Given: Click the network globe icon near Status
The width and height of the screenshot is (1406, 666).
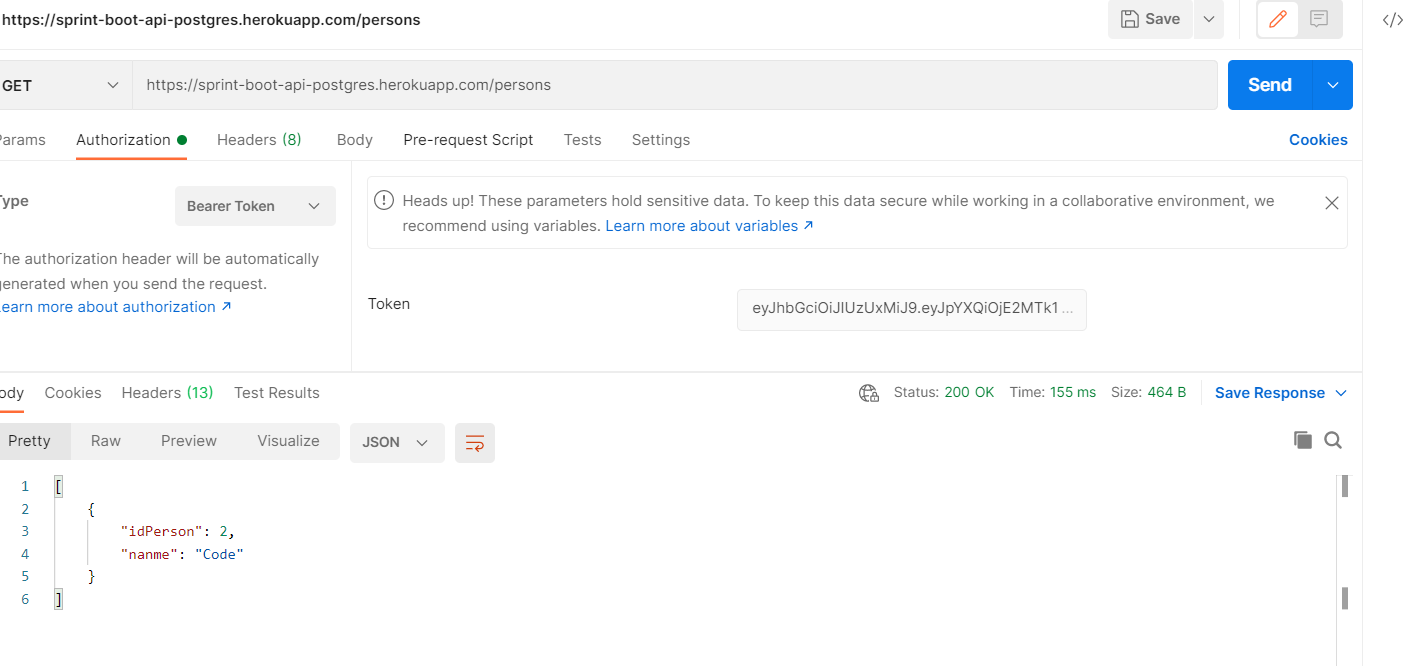Looking at the screenshot, I should tap(868, 393).
